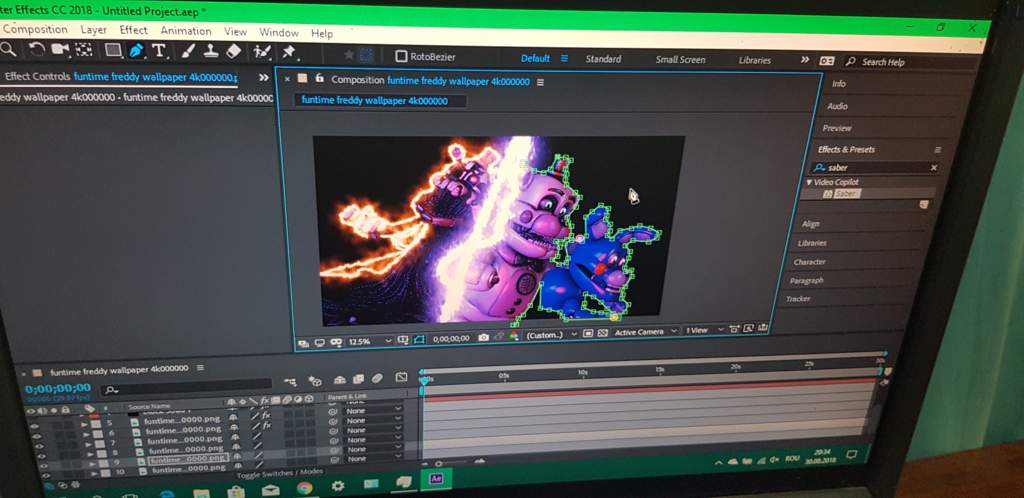Take a snapshot with the camera icon
The image size is (1024, 498).
(483, 338)
